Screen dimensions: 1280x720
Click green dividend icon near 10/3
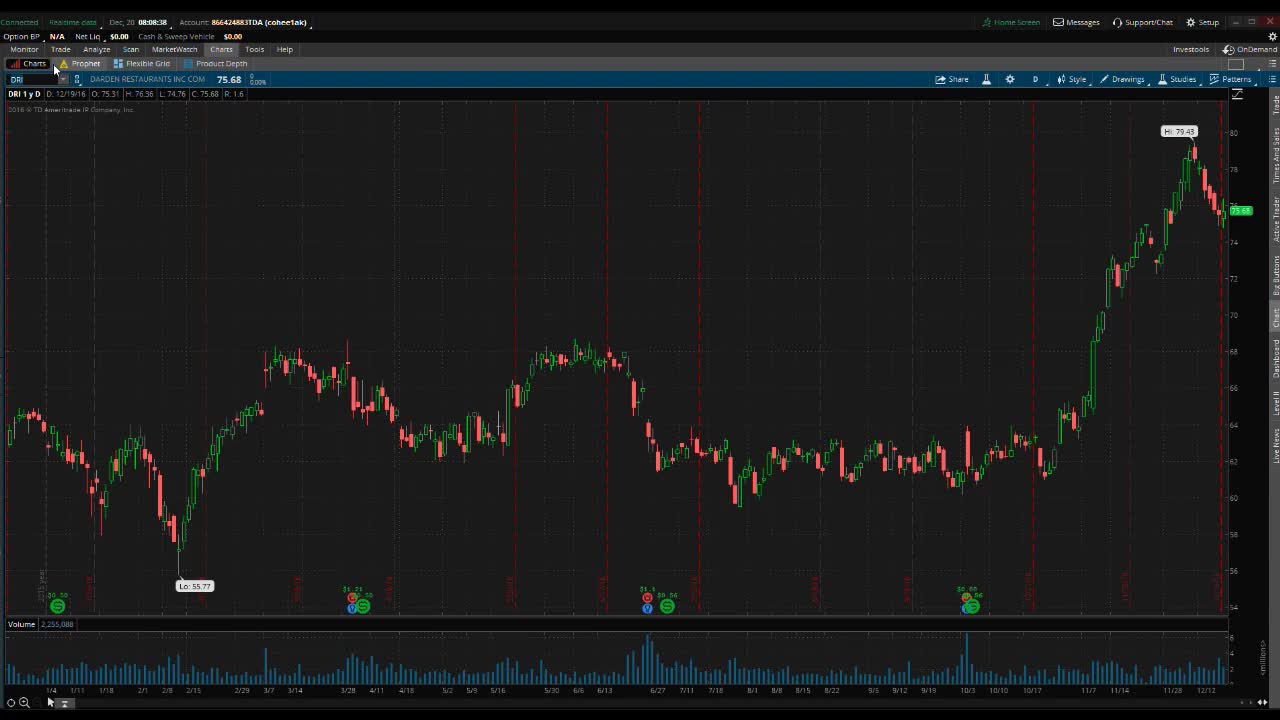tap(971, 606)
